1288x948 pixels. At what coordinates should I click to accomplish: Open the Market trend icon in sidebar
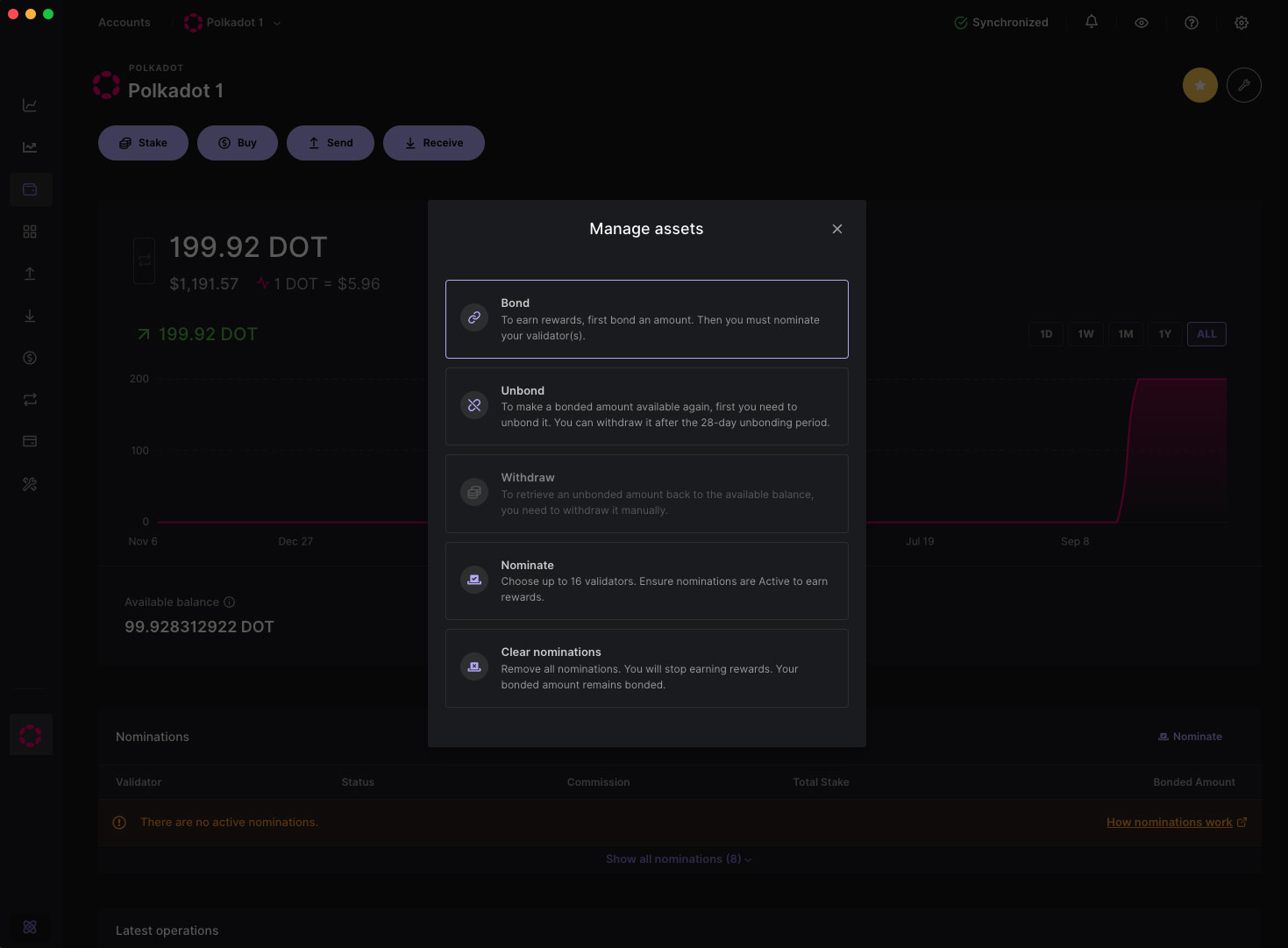30,147
